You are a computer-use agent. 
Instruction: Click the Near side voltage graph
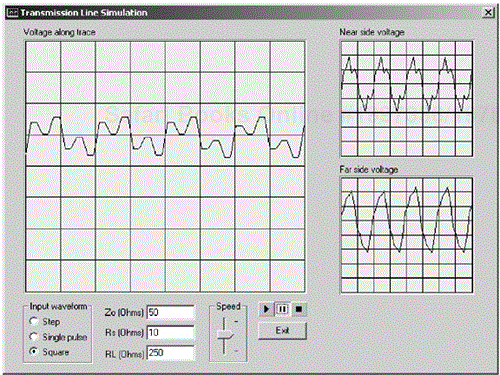(407, 99)
